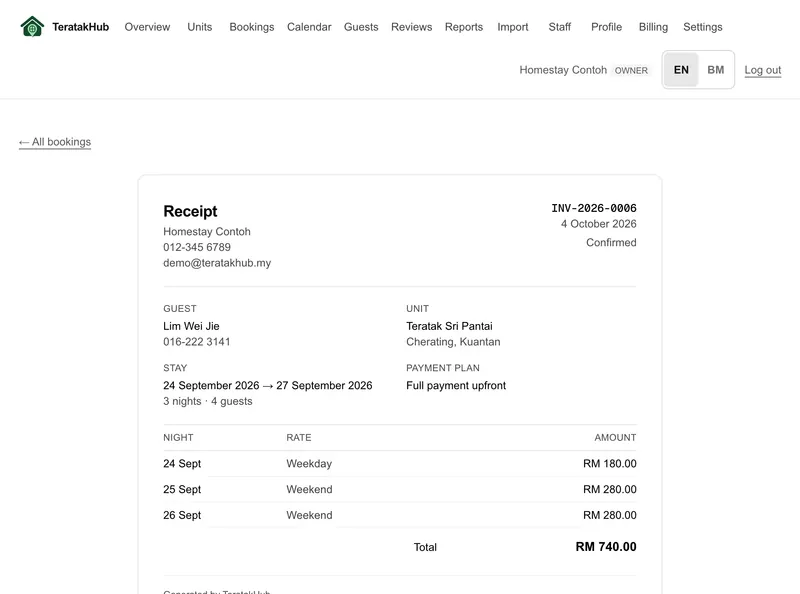Open the Profile page
The width and height of the screenshot is (800, 594).
(607, 27)
